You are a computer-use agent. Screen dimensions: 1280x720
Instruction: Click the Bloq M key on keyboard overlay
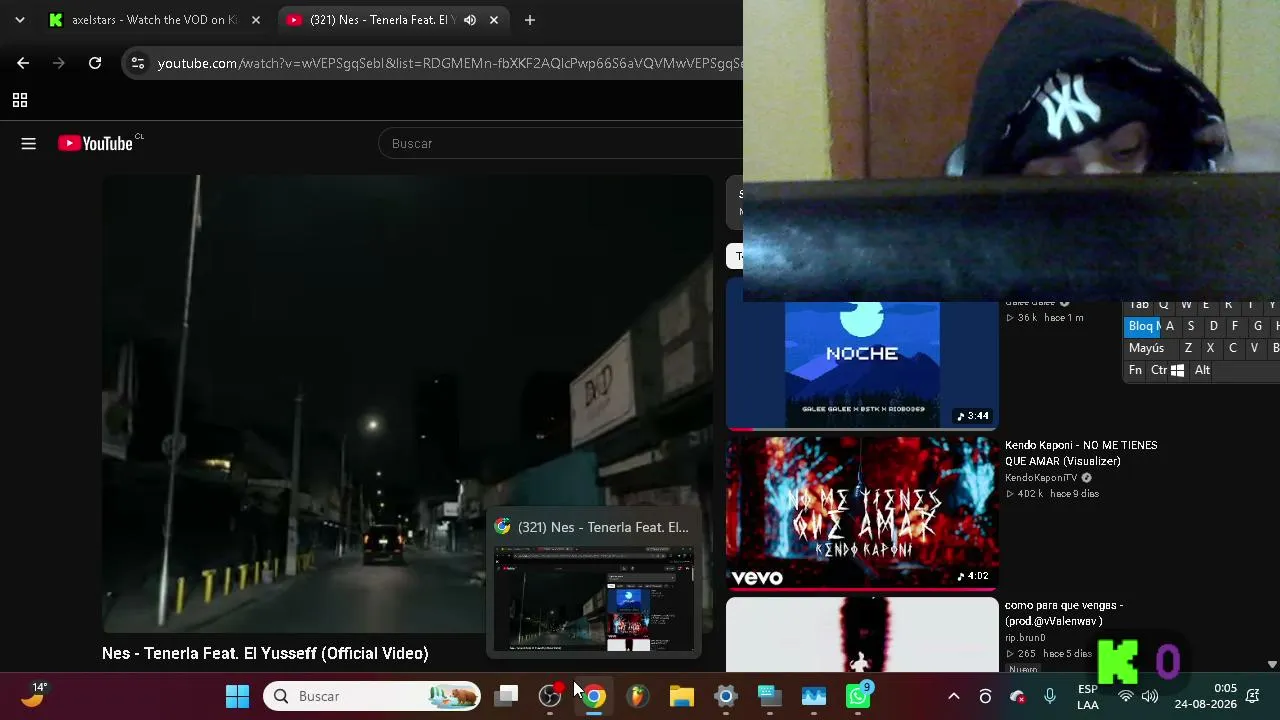(1142, 326)
